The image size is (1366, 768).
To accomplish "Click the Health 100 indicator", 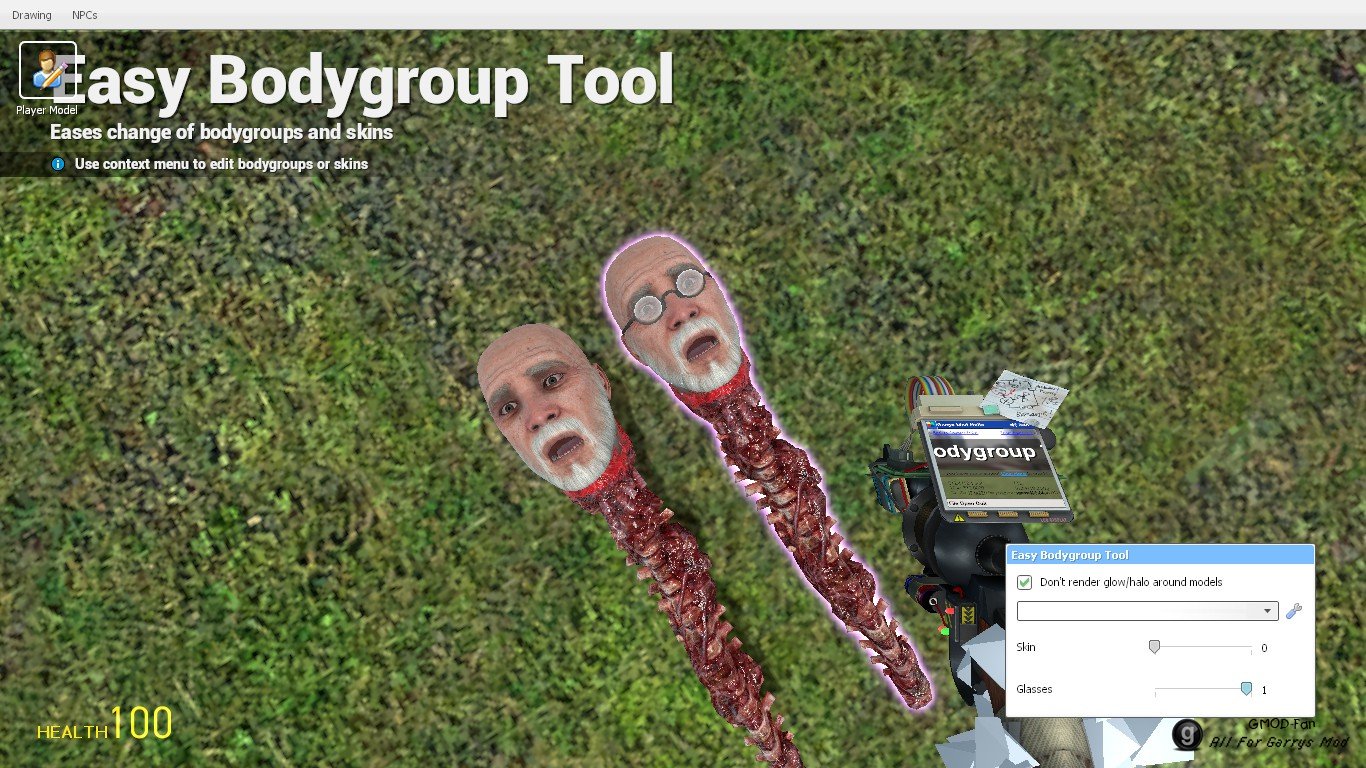I will 105,725.
